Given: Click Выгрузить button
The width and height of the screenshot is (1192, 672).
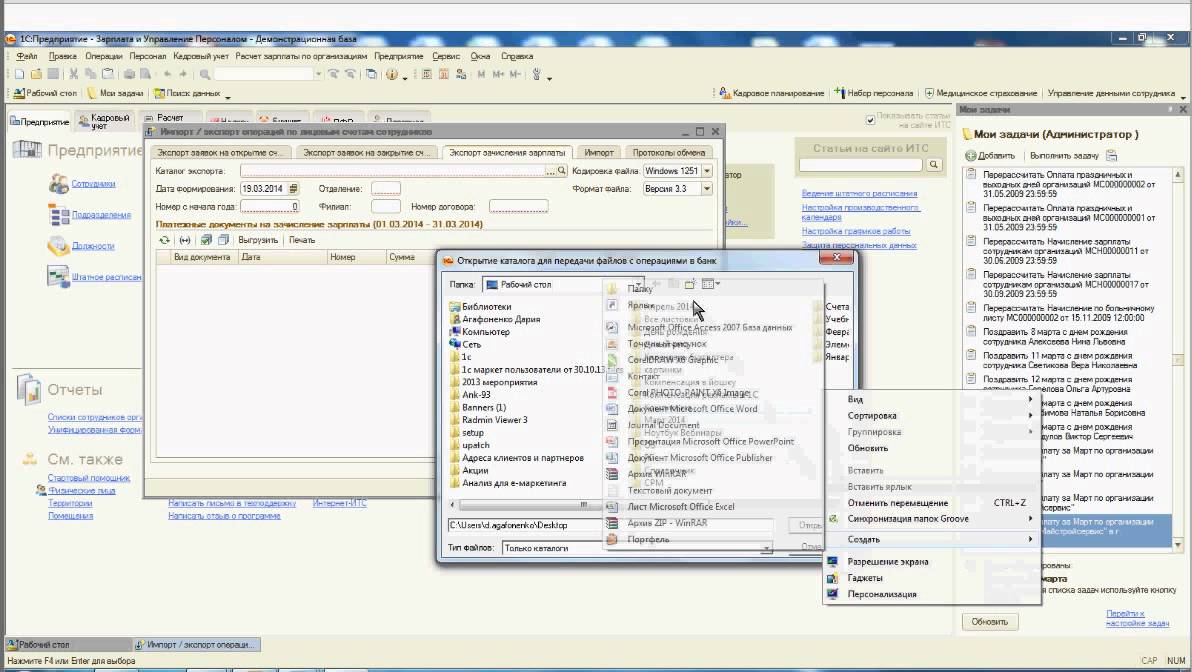Looking at the screenshot, I should click(258, 240).
